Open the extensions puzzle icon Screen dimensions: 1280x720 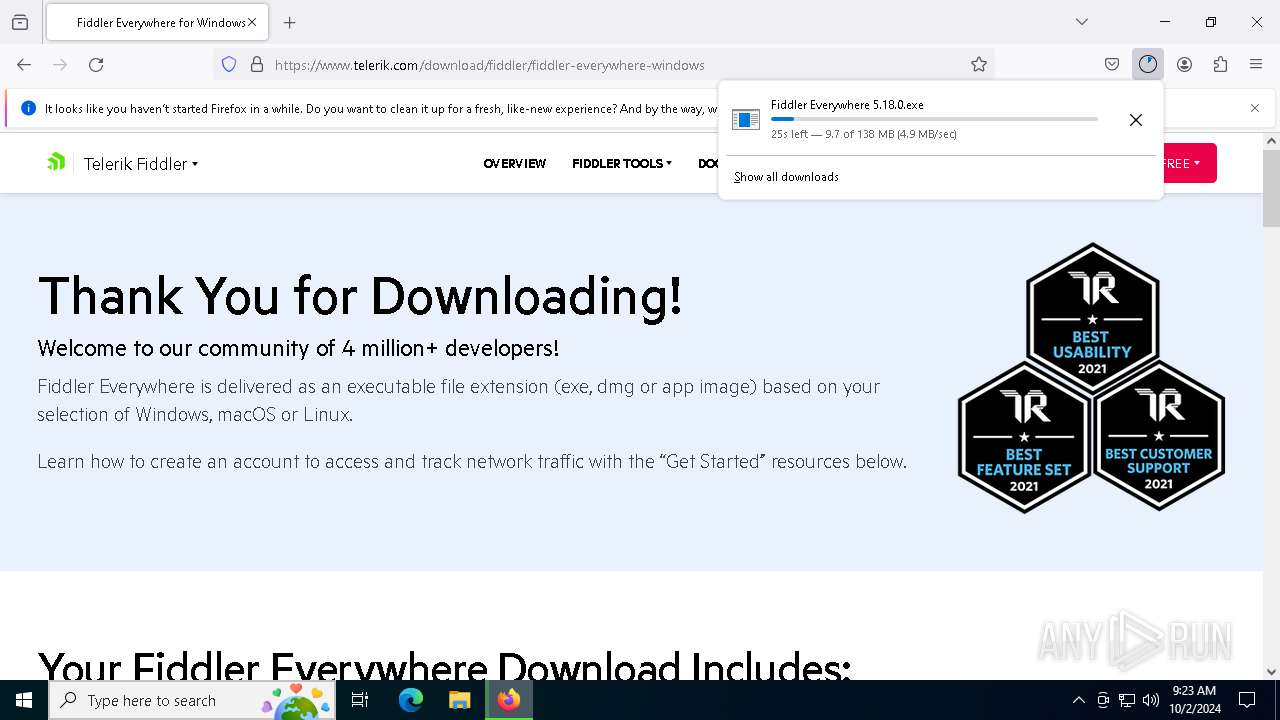[x=1220, y=65]
